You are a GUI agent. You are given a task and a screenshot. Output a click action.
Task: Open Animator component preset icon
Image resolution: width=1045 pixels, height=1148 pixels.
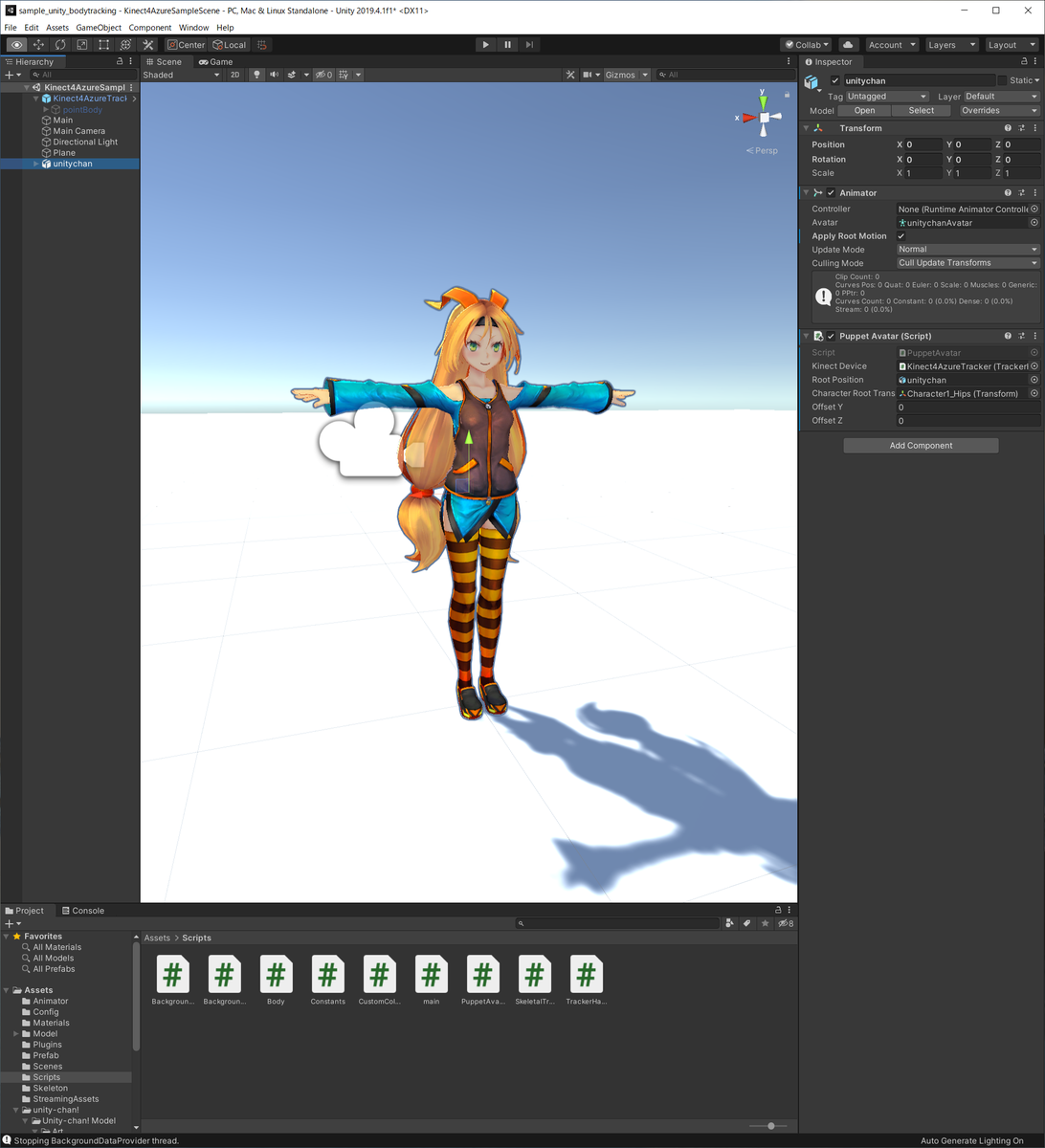[x=1022, y=193]
